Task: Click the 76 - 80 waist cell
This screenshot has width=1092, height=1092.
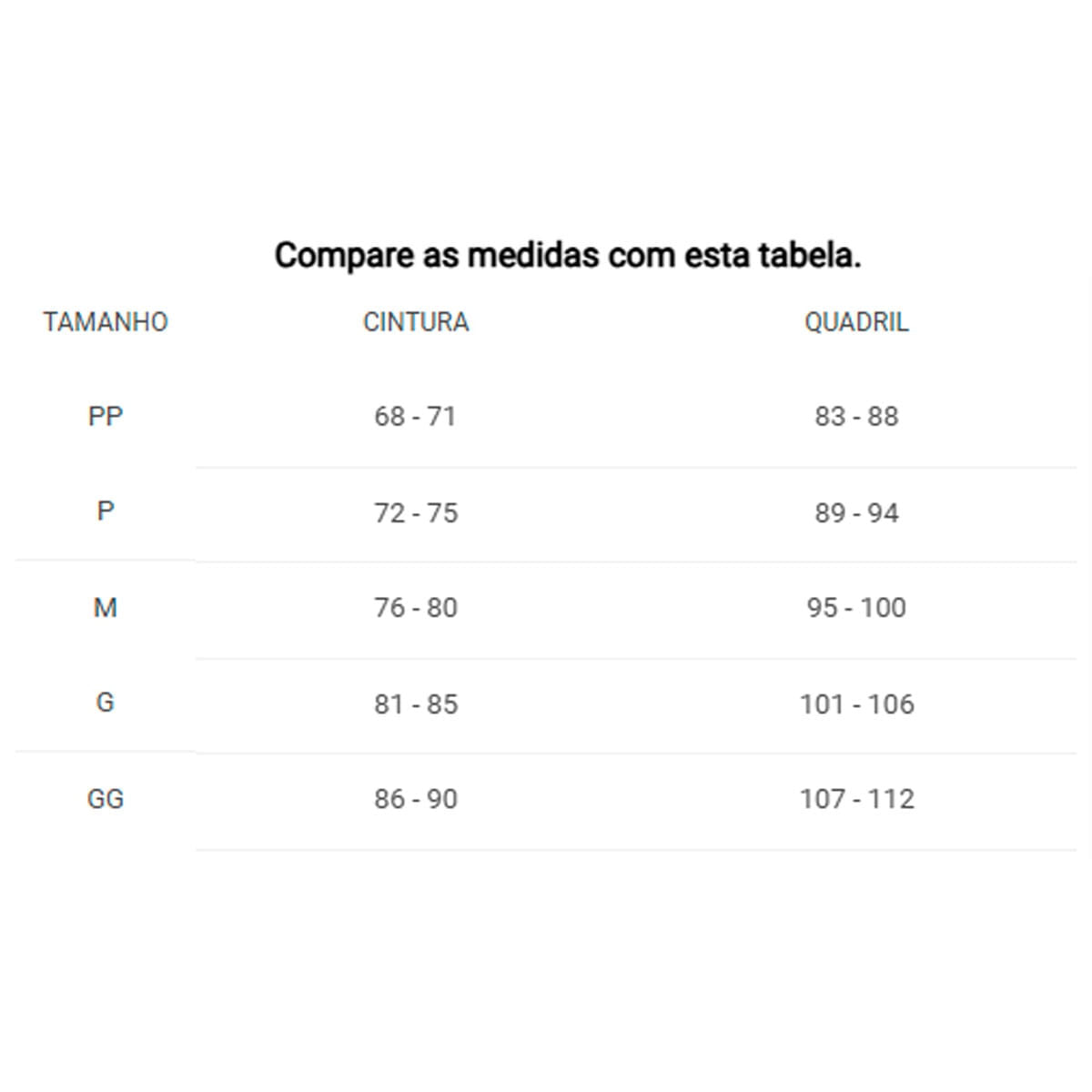Action: tap(416, 607)
